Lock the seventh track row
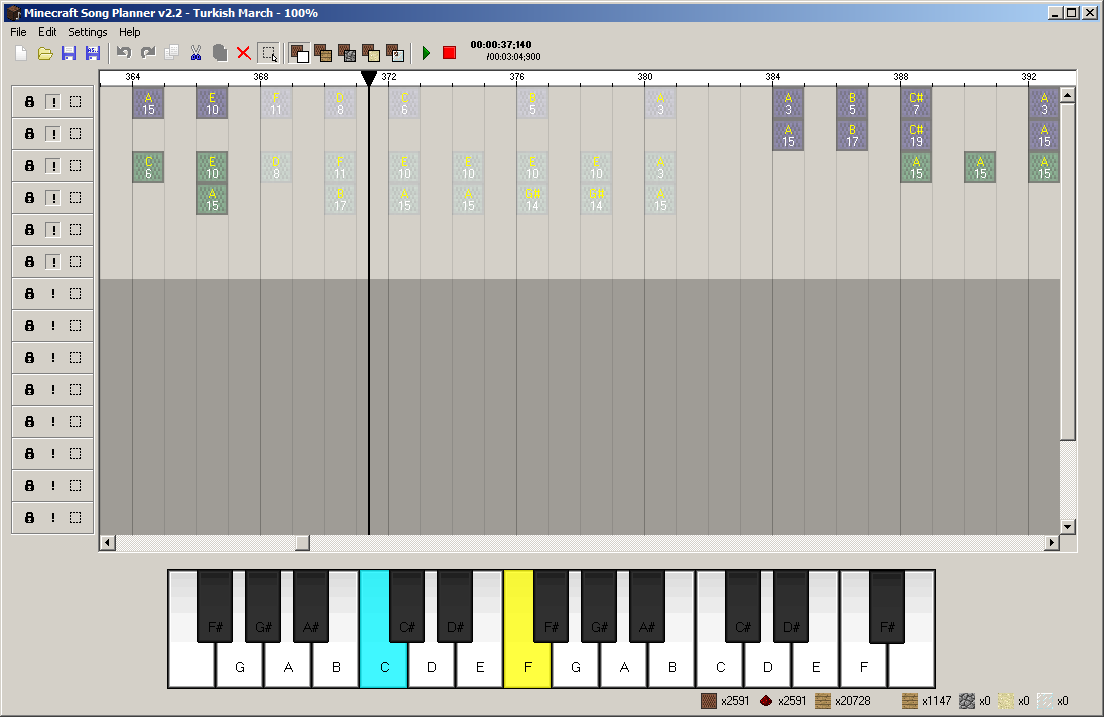Image resolution: width=1104 pixels, height=717 pixels. point(30,294)
